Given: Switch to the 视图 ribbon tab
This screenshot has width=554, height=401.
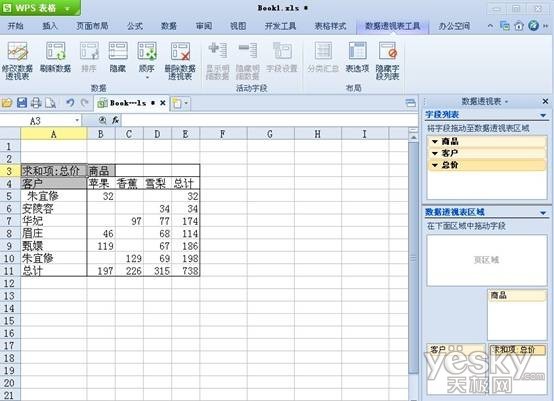Looking at the screenshot, I should click(x=238, y=26).
